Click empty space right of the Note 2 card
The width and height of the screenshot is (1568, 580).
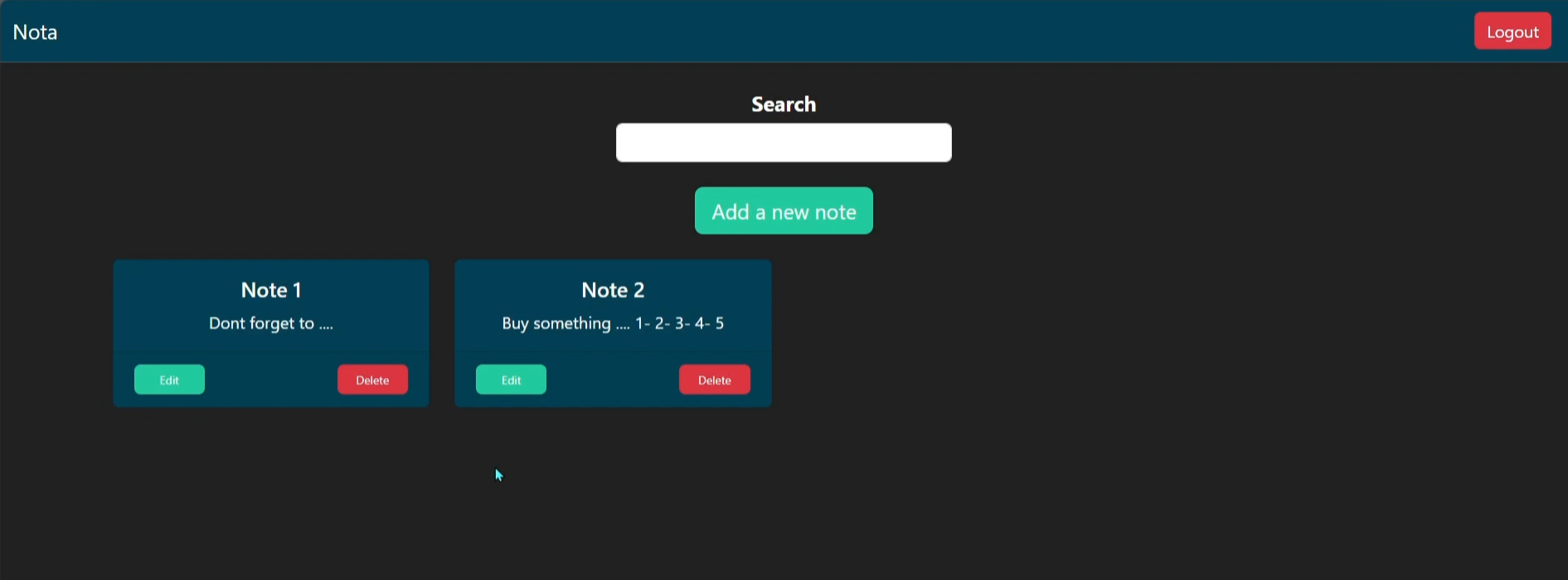tap(1078, 331)
